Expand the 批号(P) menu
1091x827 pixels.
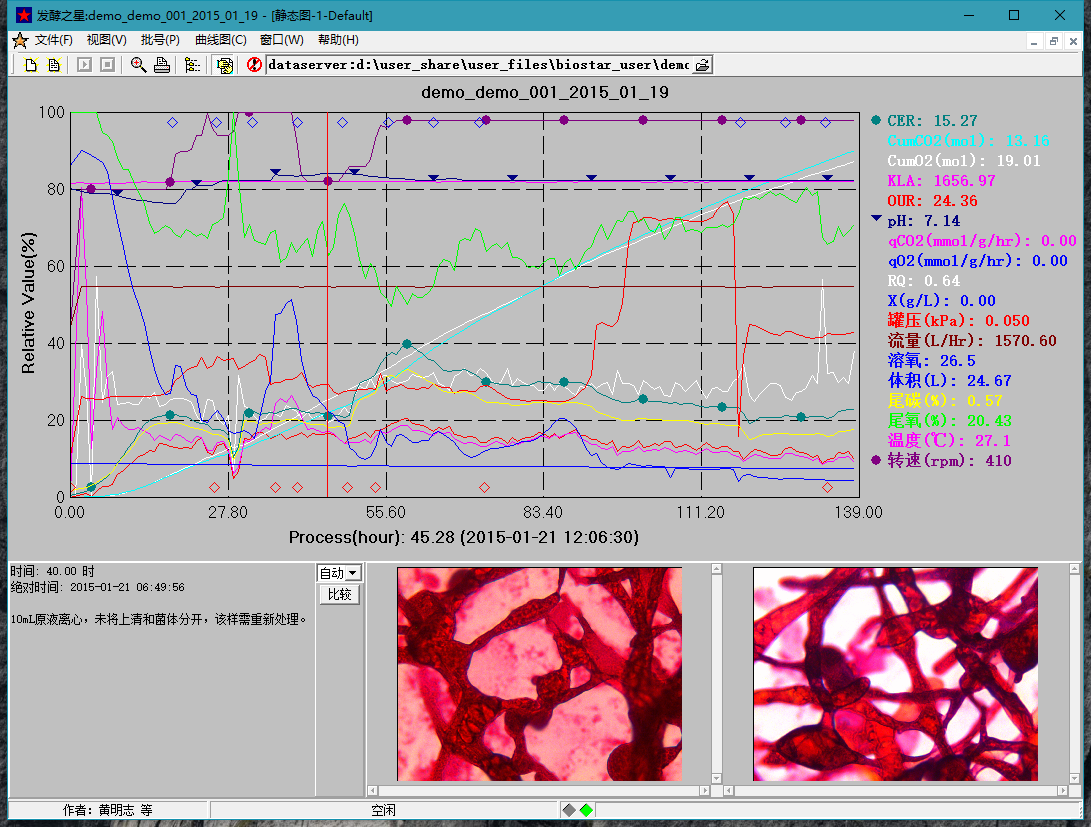(x=160, y=40)
